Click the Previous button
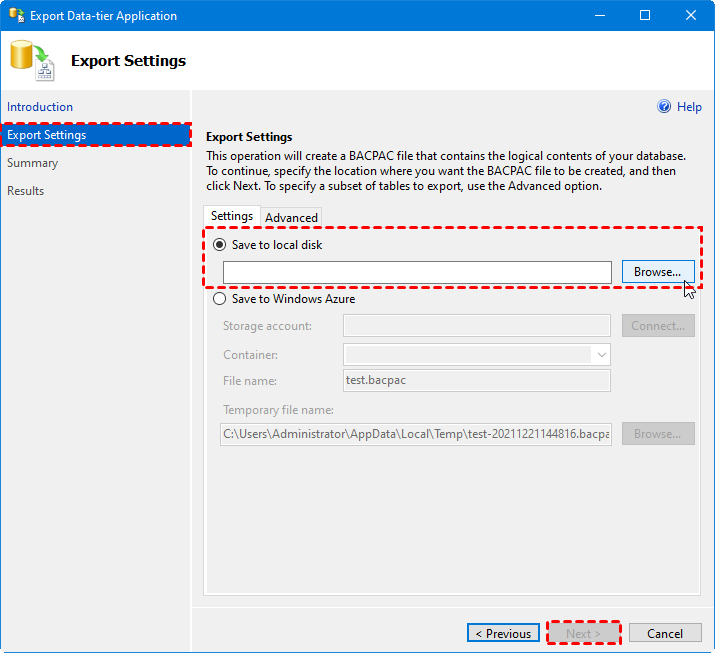 [503, 633]
